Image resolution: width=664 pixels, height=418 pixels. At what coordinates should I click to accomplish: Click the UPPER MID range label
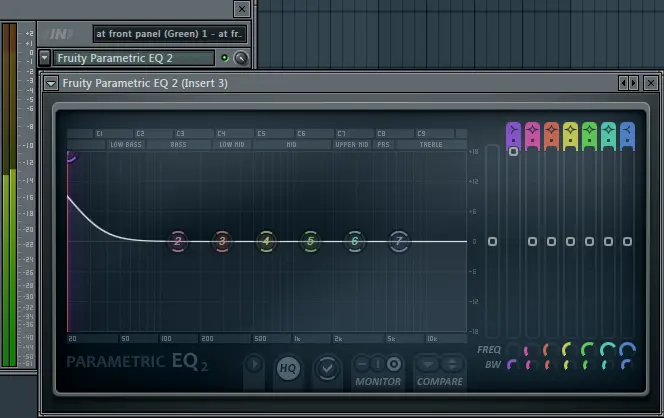[x=352, y=144]
